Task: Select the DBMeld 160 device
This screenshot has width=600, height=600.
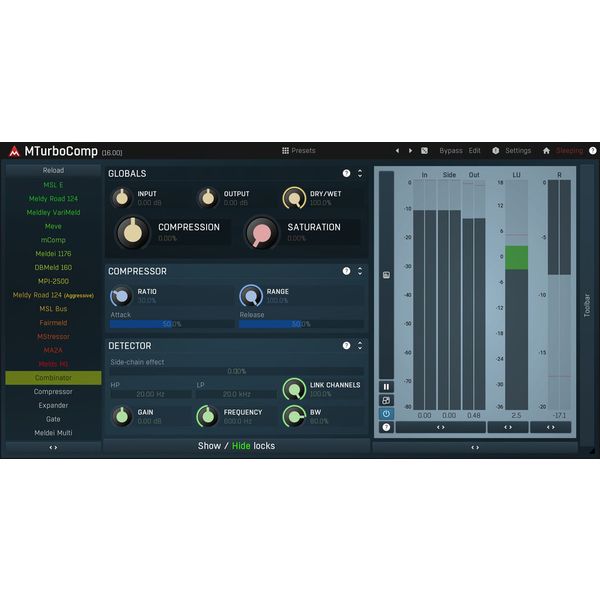Action: [x=53, y=267]
